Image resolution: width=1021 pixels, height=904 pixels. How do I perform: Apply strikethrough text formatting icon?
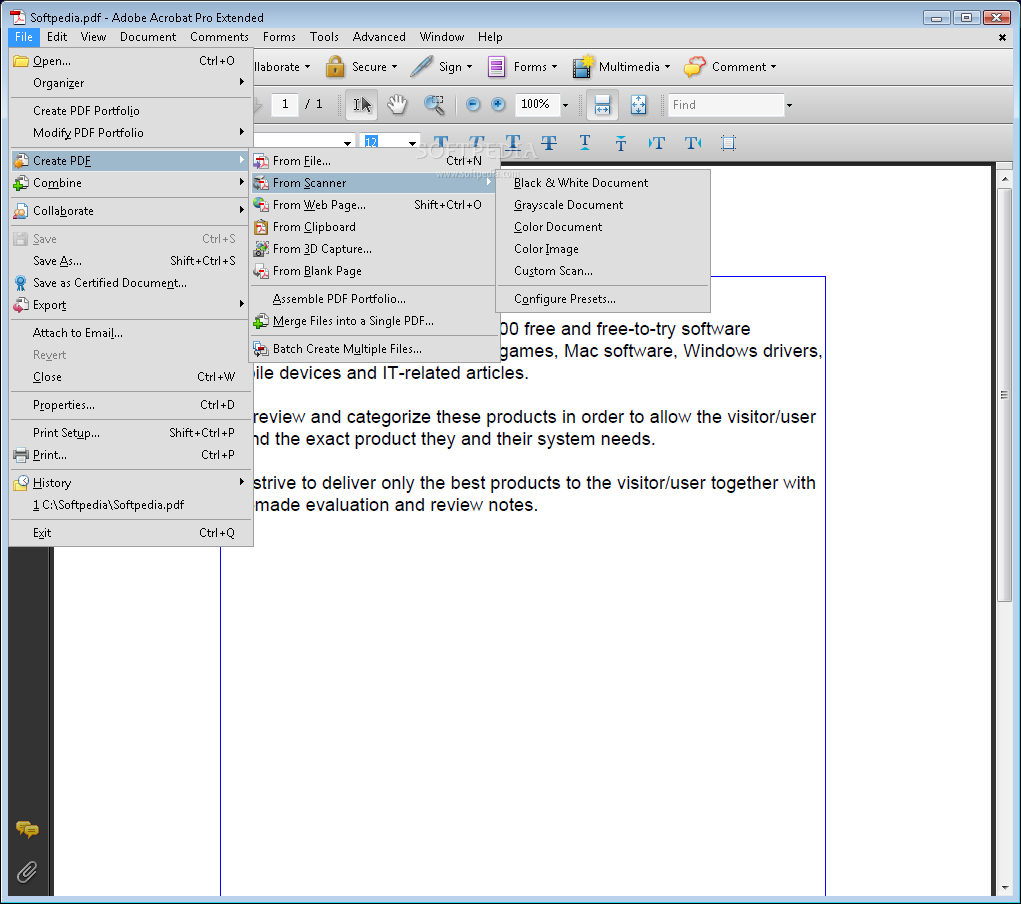coord(549,143)
